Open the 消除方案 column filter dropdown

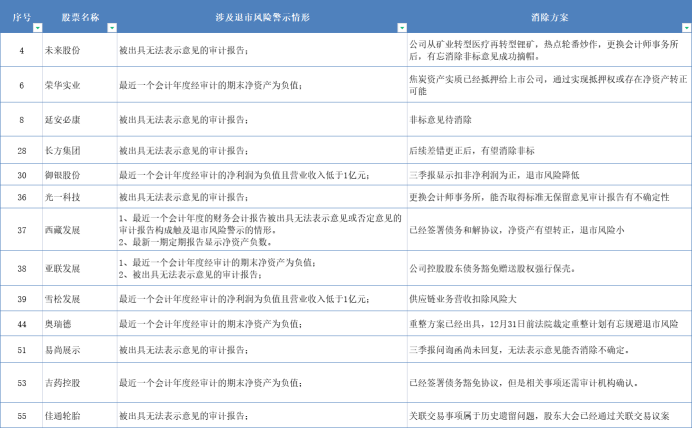pyautogui.click(x=686, y=28)
